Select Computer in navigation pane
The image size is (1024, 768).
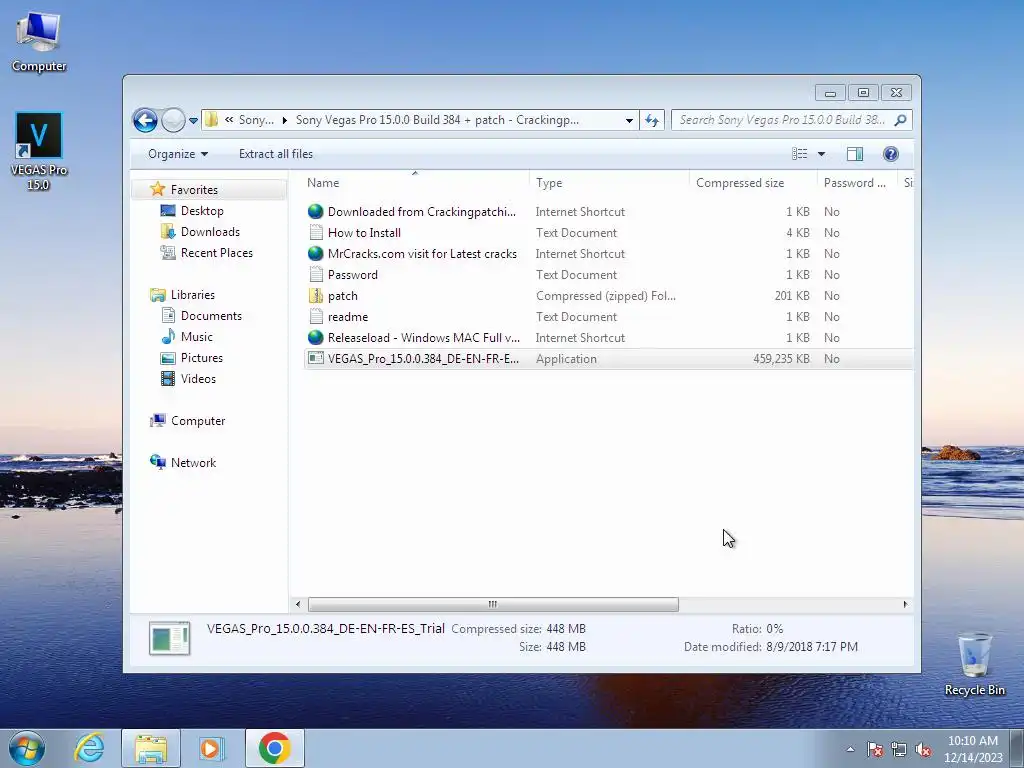tap(198, 421)
